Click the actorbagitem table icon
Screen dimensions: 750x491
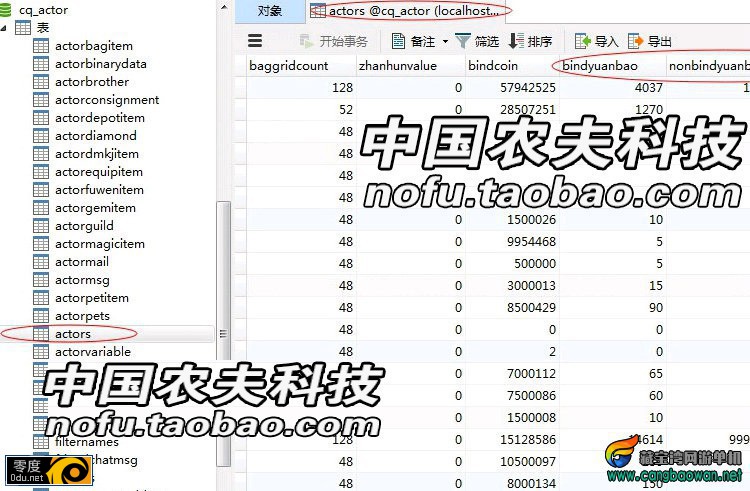[x=41, y=46]
